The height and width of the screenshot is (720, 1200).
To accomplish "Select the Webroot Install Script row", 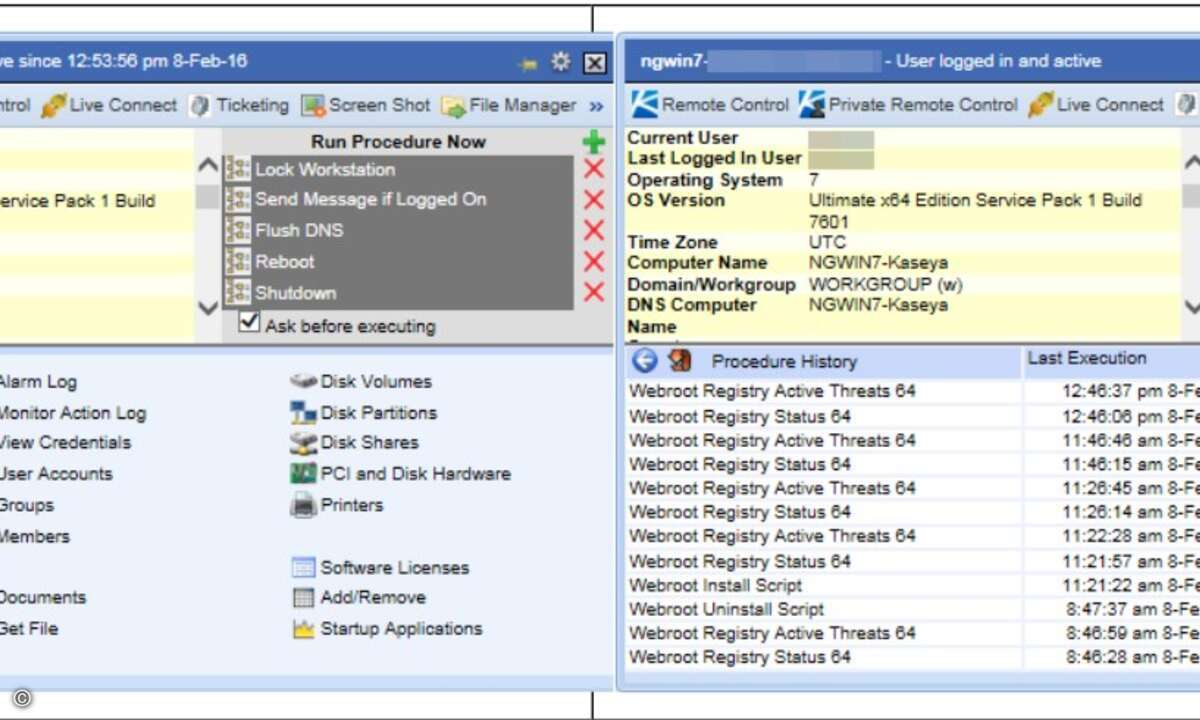I will point(715,585).
